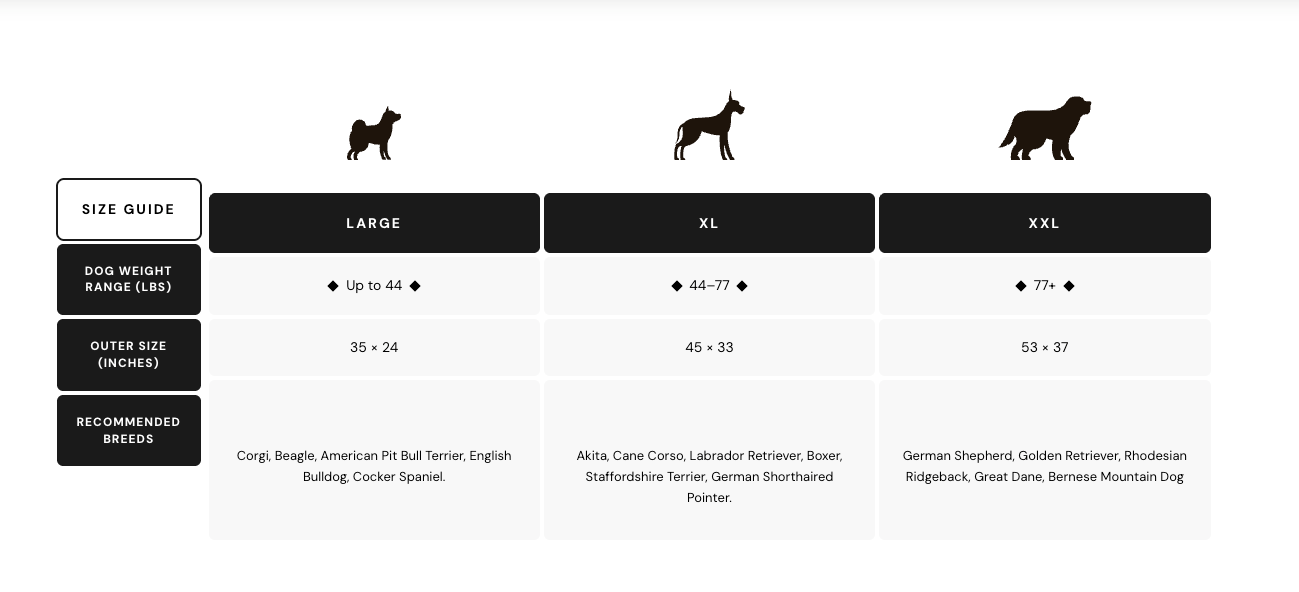1299x592 pixels.
Task: Click the diamond left of Up to 44
Action: [333, 286]
